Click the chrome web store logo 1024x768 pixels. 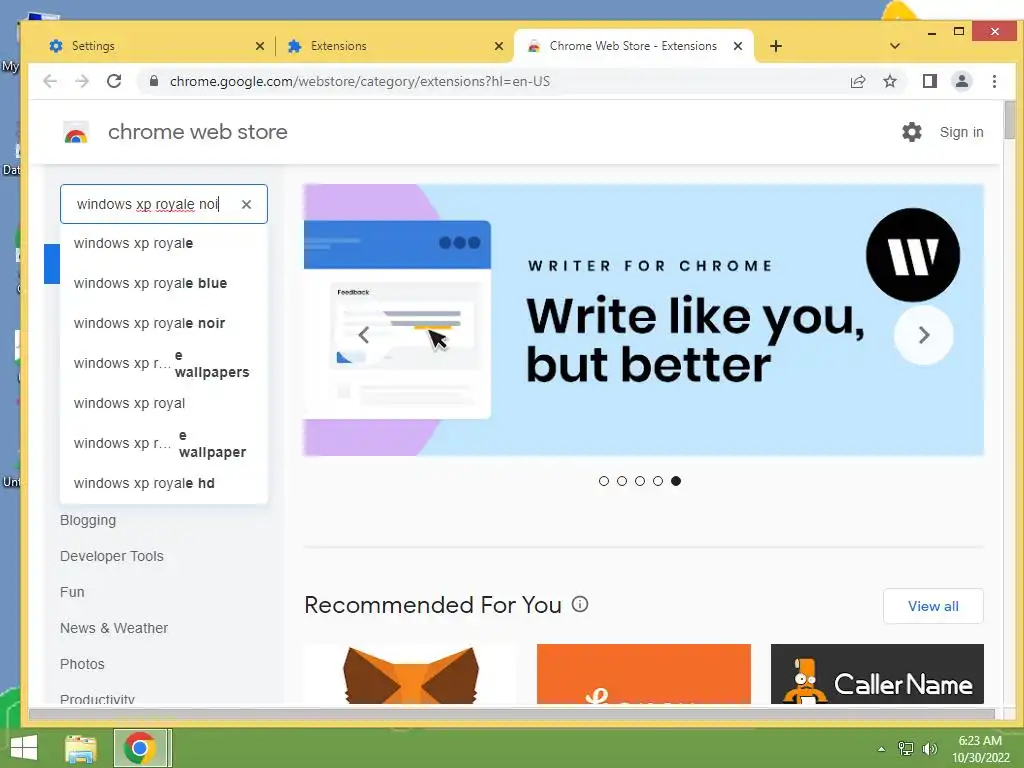click(76, 133)
